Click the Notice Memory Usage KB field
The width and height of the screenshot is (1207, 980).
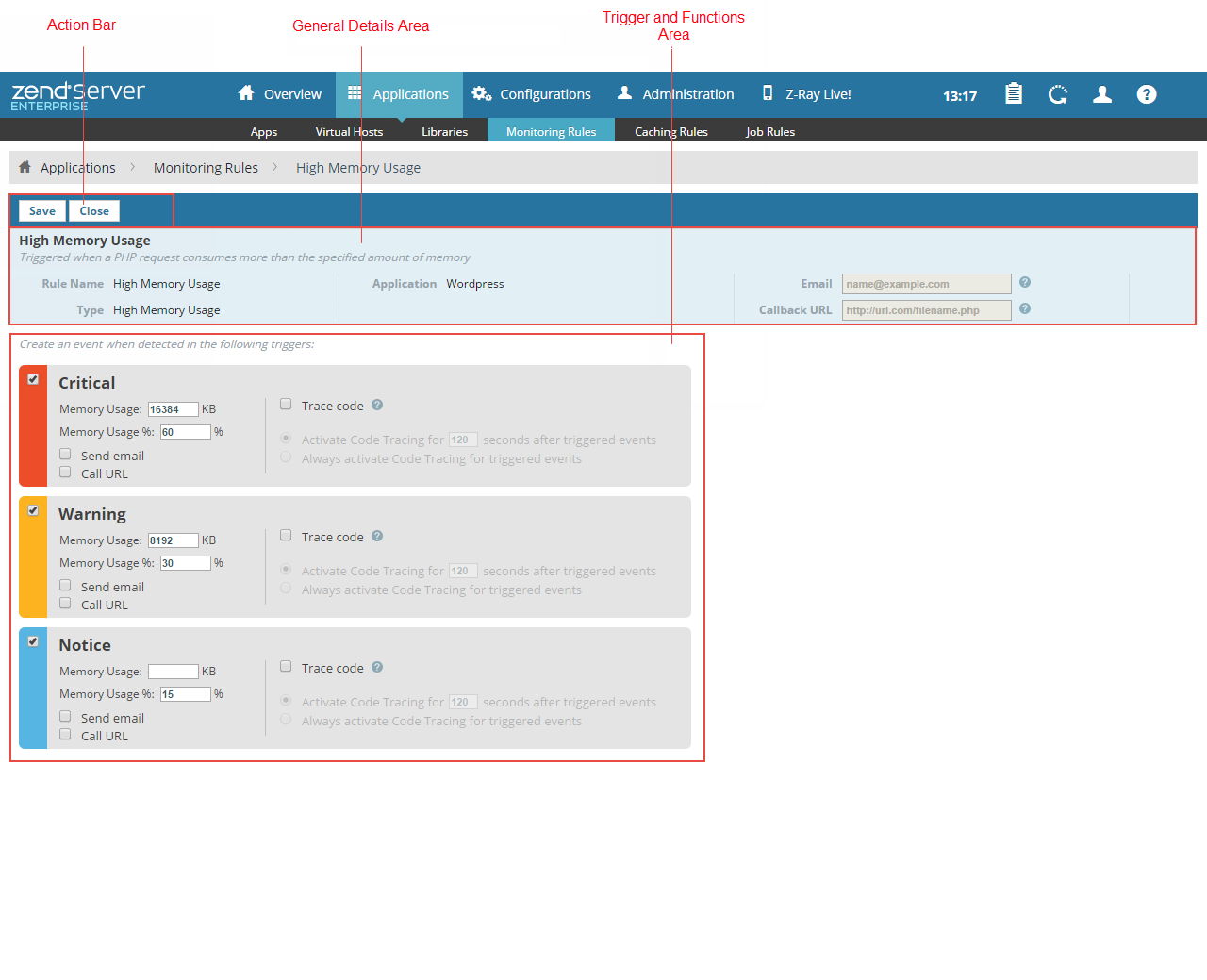174,672
